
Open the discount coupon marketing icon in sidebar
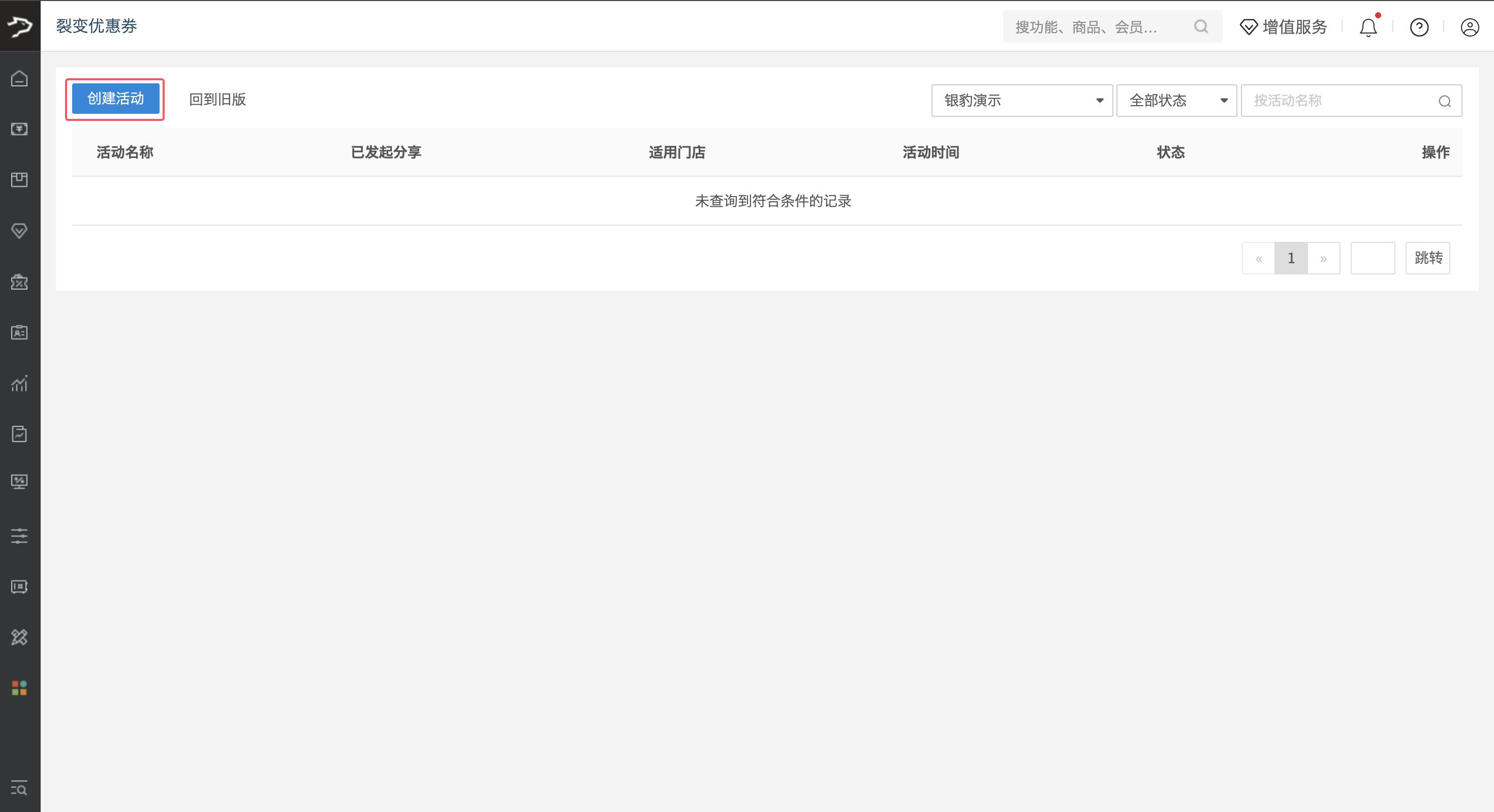point(20,282)
